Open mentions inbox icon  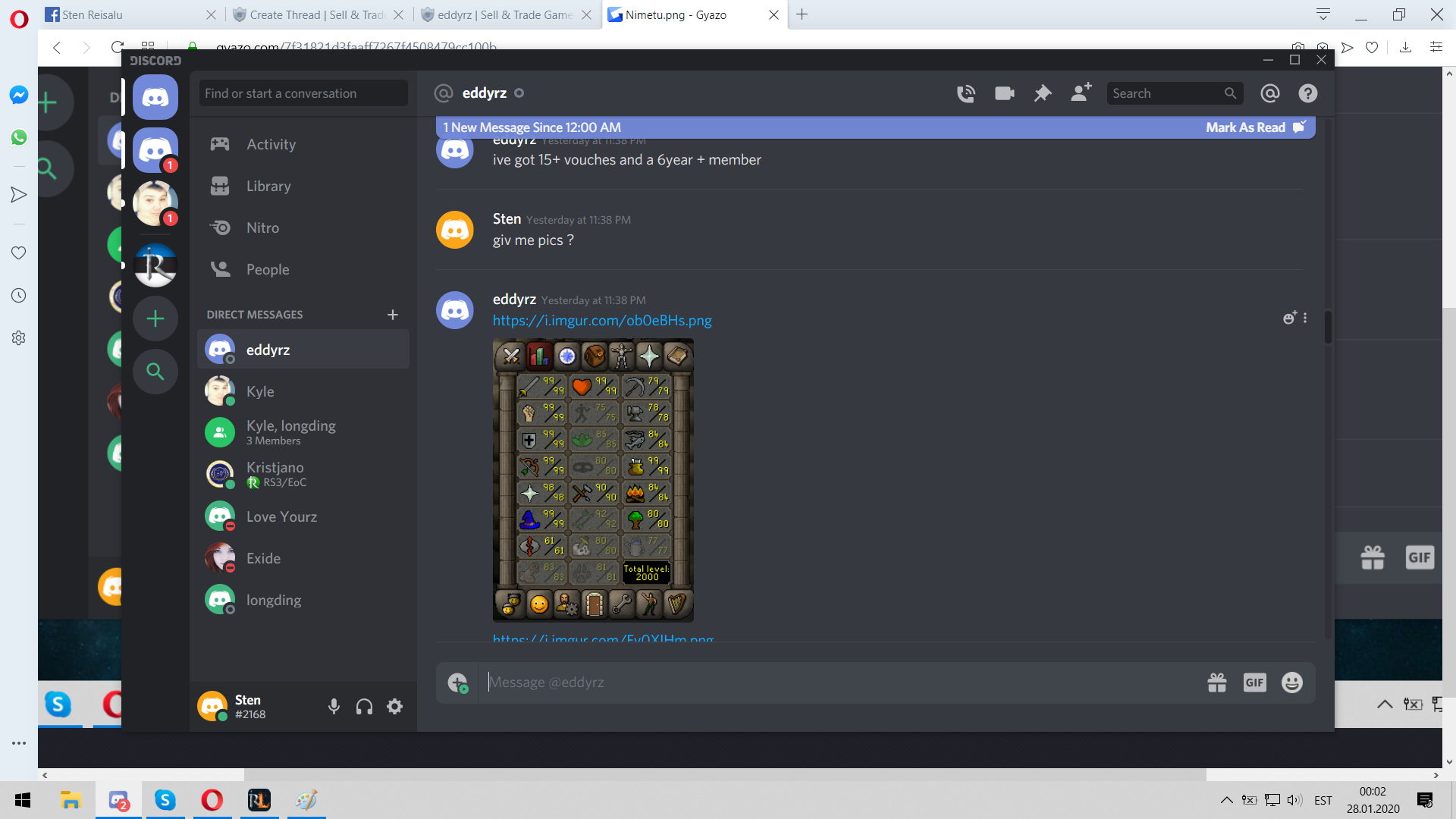point(1269,93)
